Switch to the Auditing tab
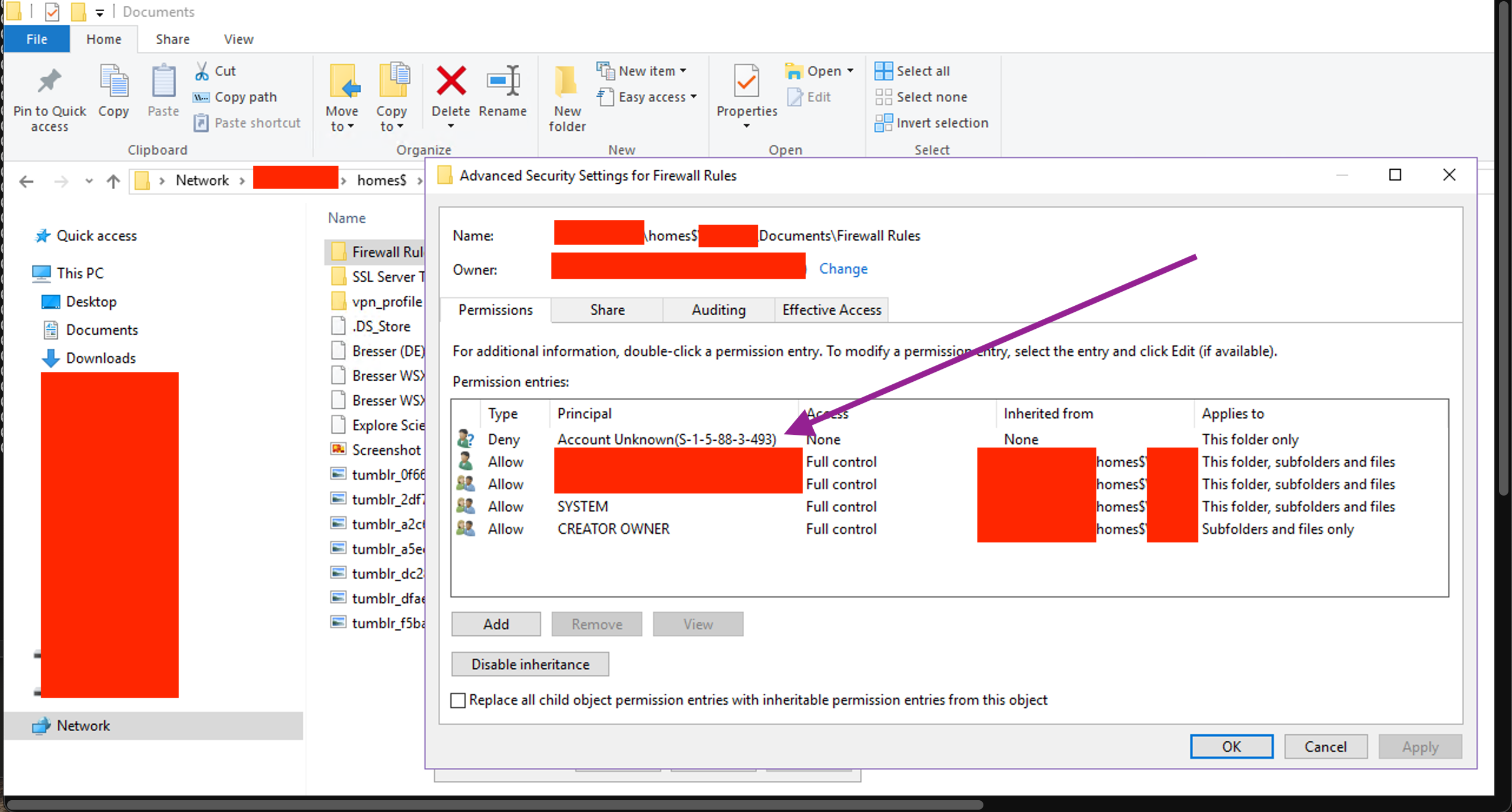Image resolution: width=1512 pixels, height=812 pixels. 718,310
